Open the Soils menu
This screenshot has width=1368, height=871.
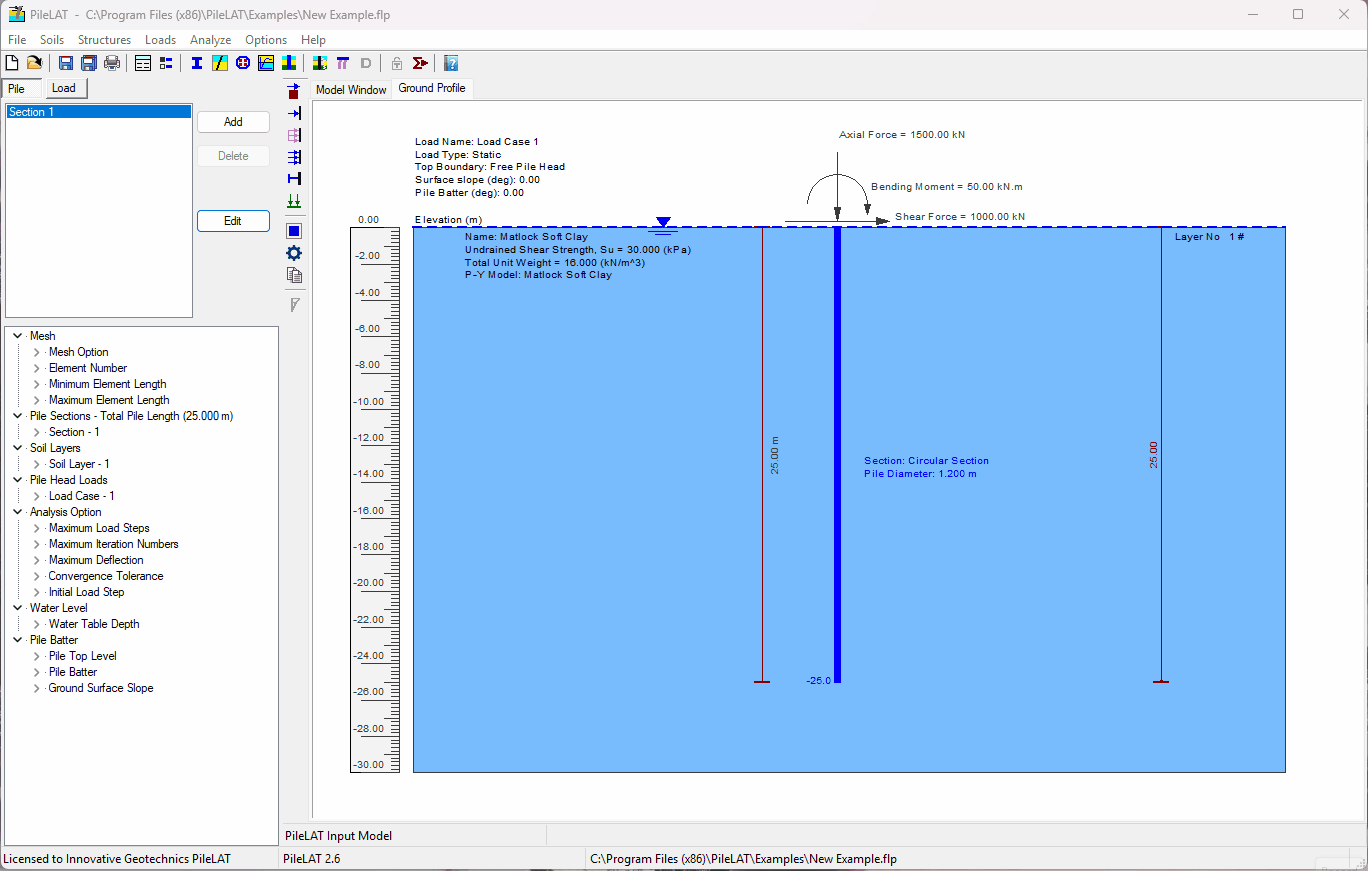51,39
